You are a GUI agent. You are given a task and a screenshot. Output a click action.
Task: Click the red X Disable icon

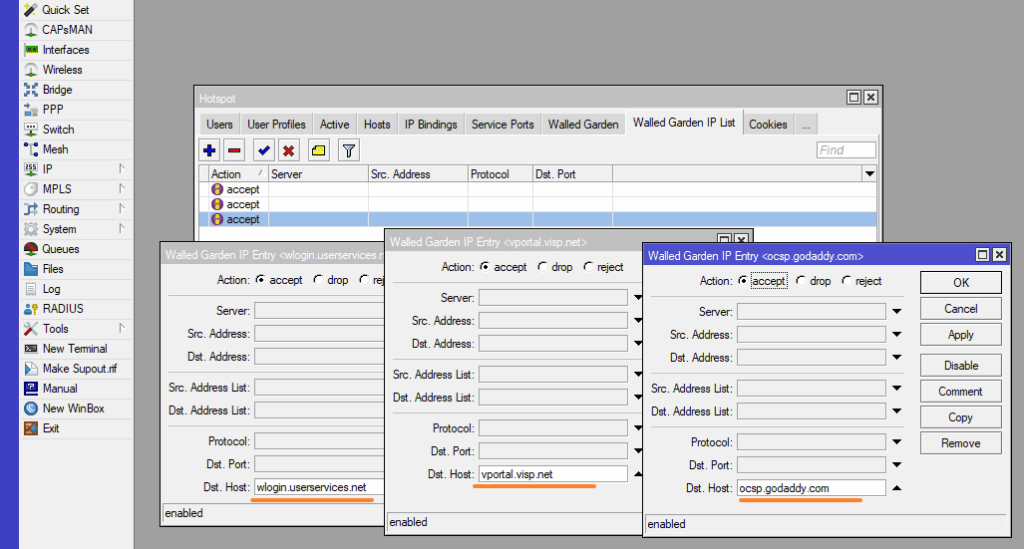(x=288, y=150)
